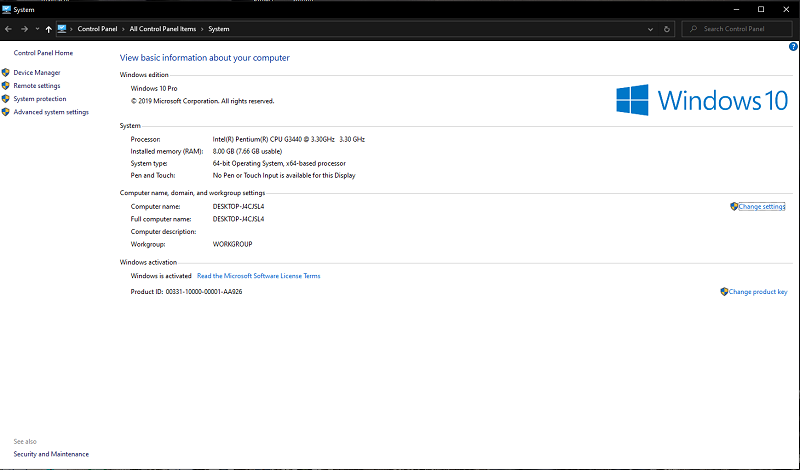Screen dimensions: 800x470
Task: Open Advanced system settings link
Action: click(51, 112)
